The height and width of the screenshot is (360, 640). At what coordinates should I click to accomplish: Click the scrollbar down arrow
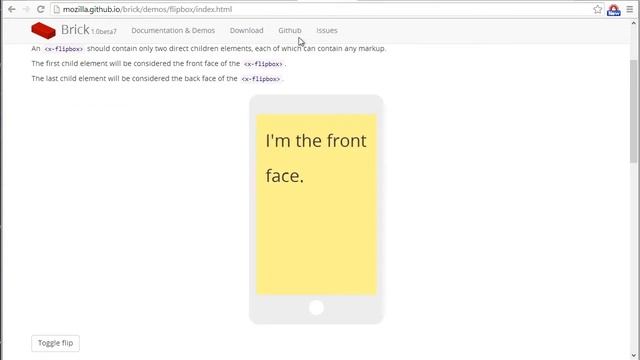tap(634, 356)
